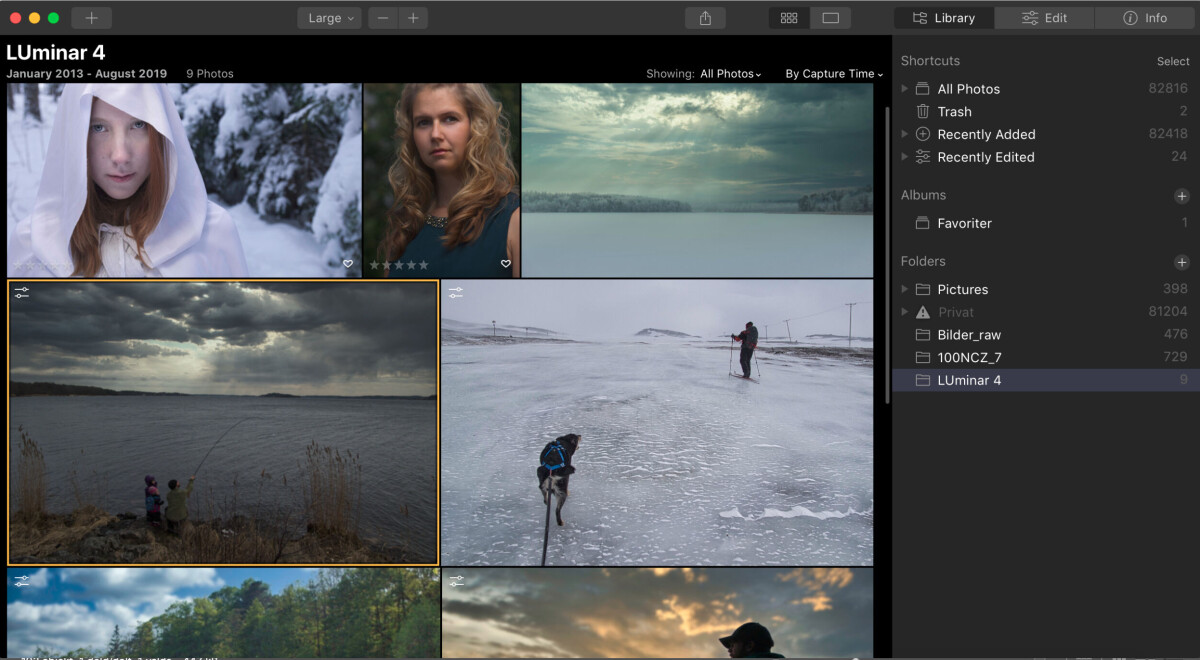Add a new folder with plus icon
Viewport: 1200px width, 660px height.
1181,262
